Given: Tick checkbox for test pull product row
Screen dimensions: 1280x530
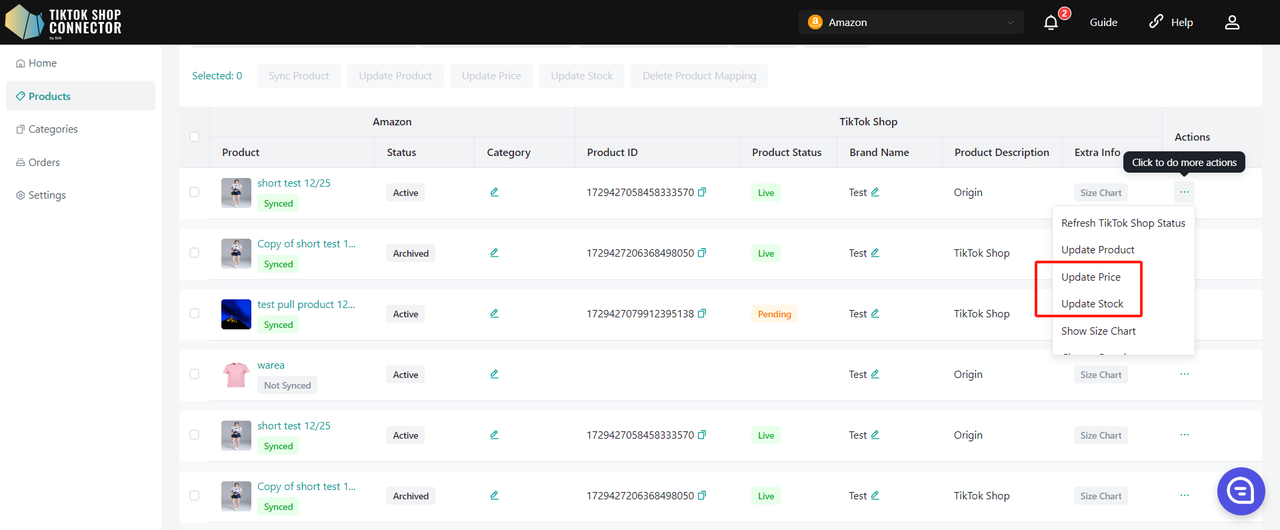Looking at the screenshot, I should point(194,313).
